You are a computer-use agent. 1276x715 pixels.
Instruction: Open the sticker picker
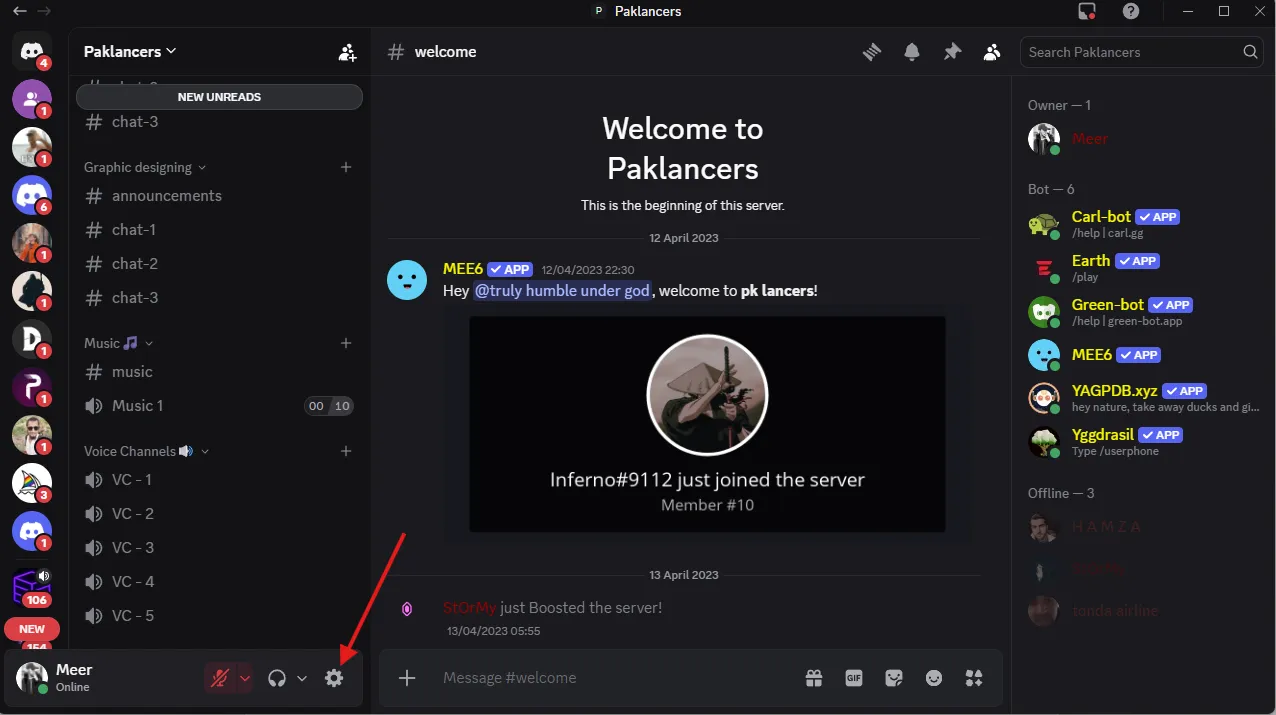click(x=894, y=678)
